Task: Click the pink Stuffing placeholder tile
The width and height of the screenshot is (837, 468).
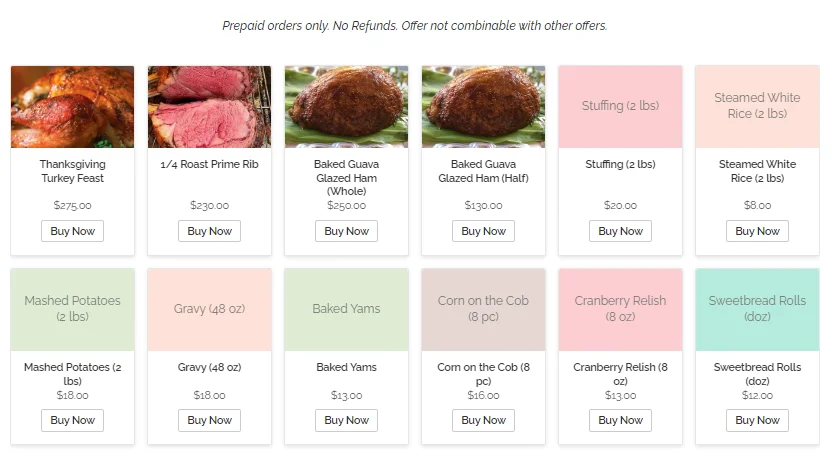Action: [620, 107]
